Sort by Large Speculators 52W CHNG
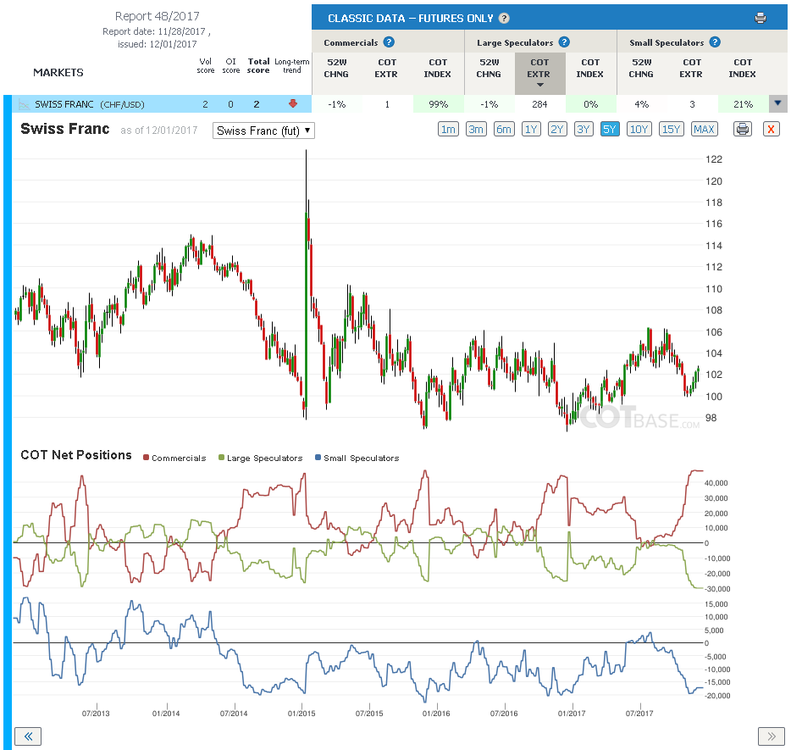This screenshot has height=750, width=791. (489, 68)
